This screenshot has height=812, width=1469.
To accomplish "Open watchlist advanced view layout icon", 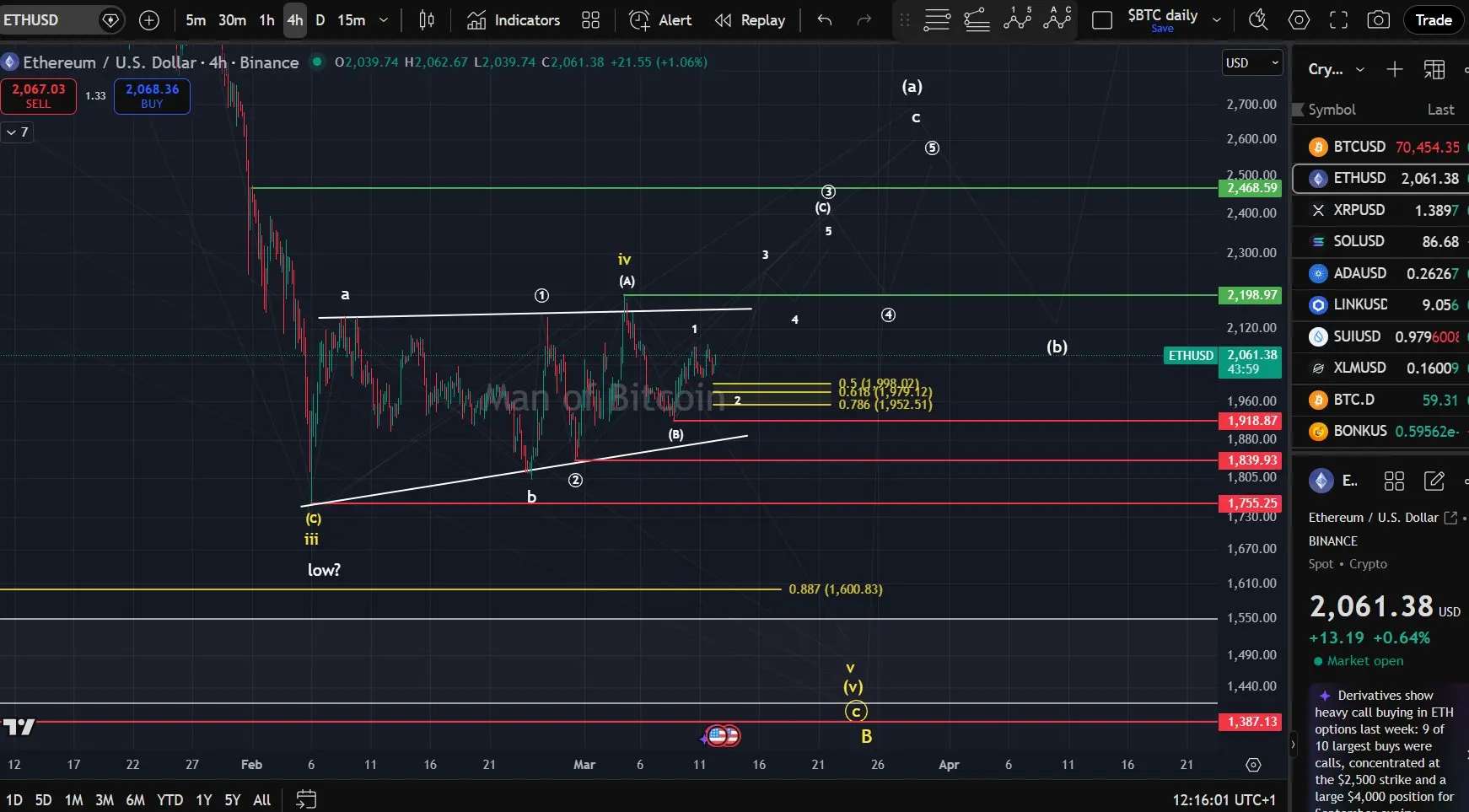I will click(x=1434, y=69).
